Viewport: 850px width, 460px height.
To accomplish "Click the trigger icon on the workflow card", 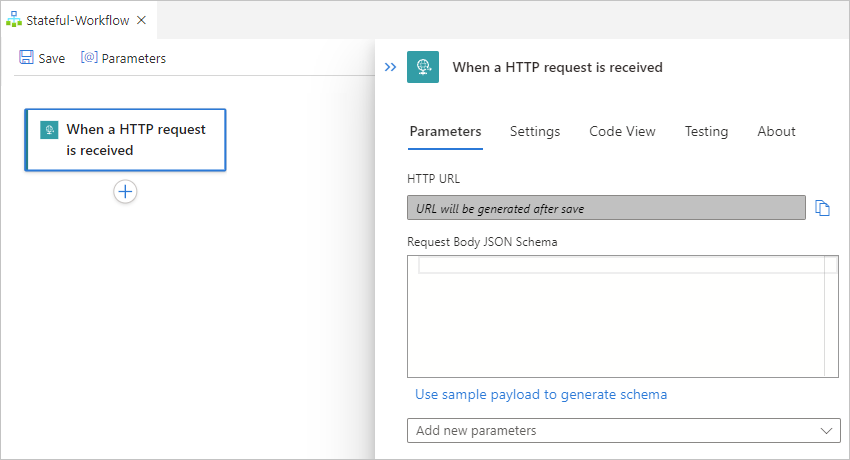I will [x=49, y=130].
